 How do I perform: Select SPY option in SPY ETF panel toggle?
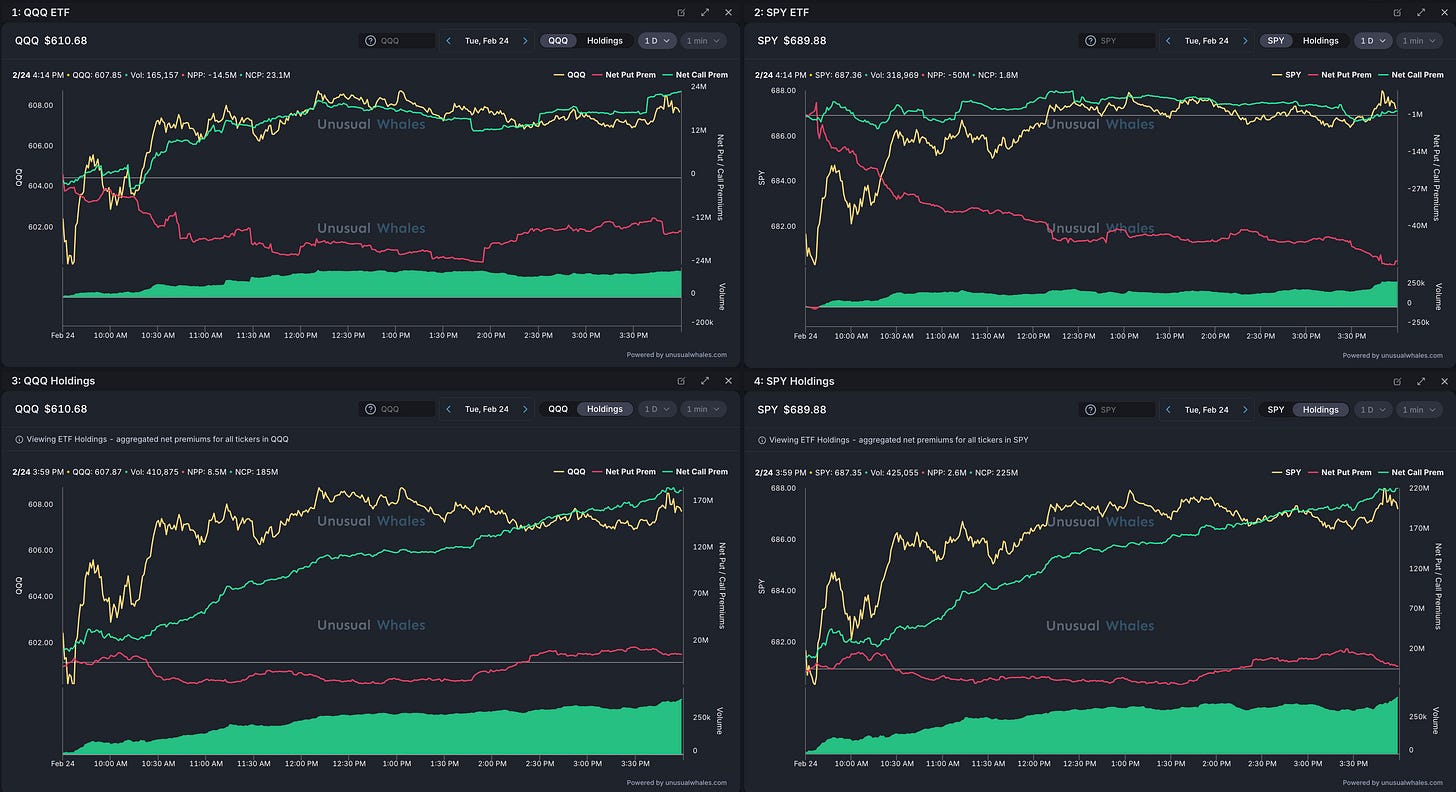1275,41
